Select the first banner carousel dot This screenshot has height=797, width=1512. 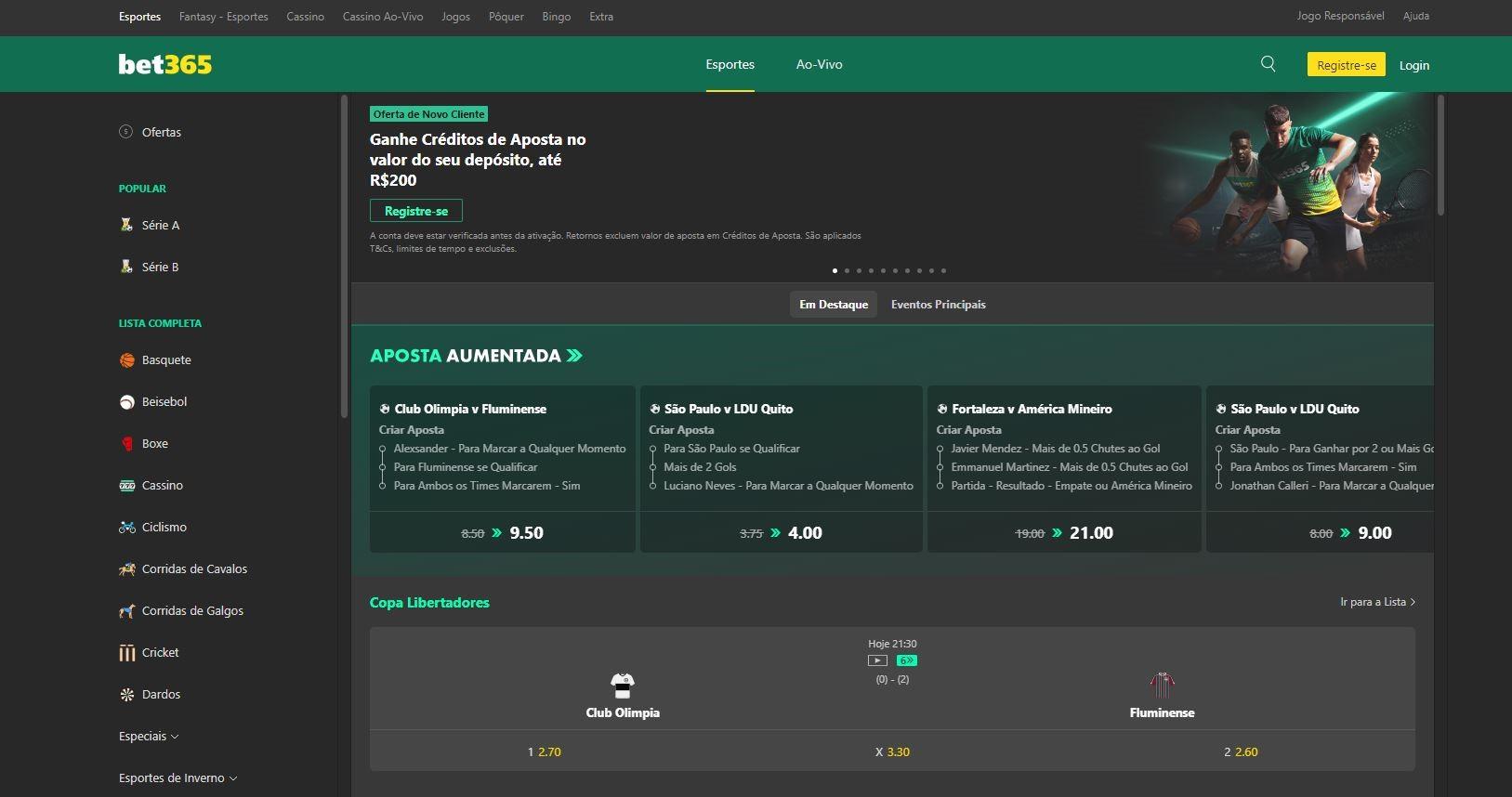click(835, 271)
